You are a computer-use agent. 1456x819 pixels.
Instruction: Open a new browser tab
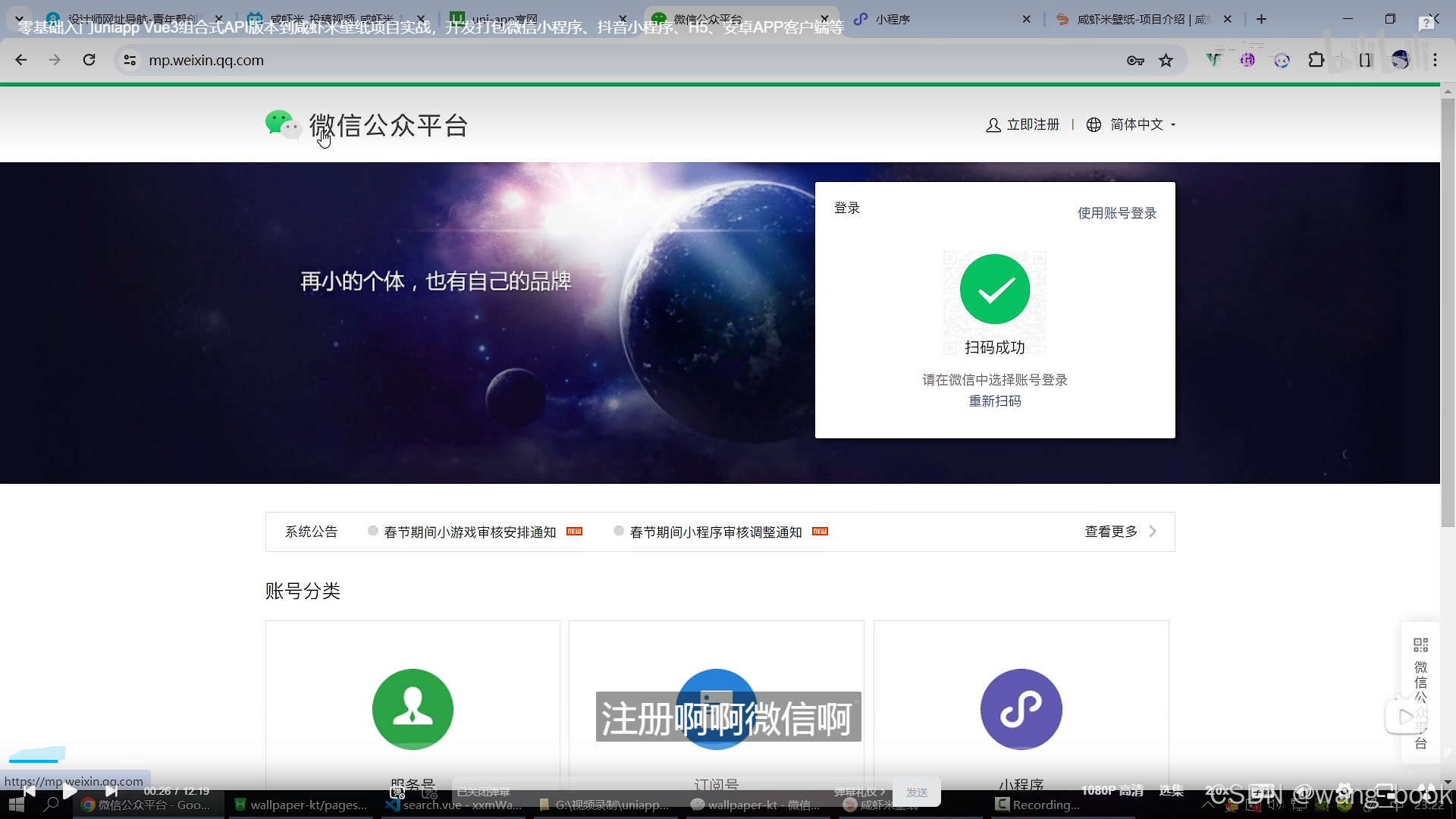pos(1261,19)
